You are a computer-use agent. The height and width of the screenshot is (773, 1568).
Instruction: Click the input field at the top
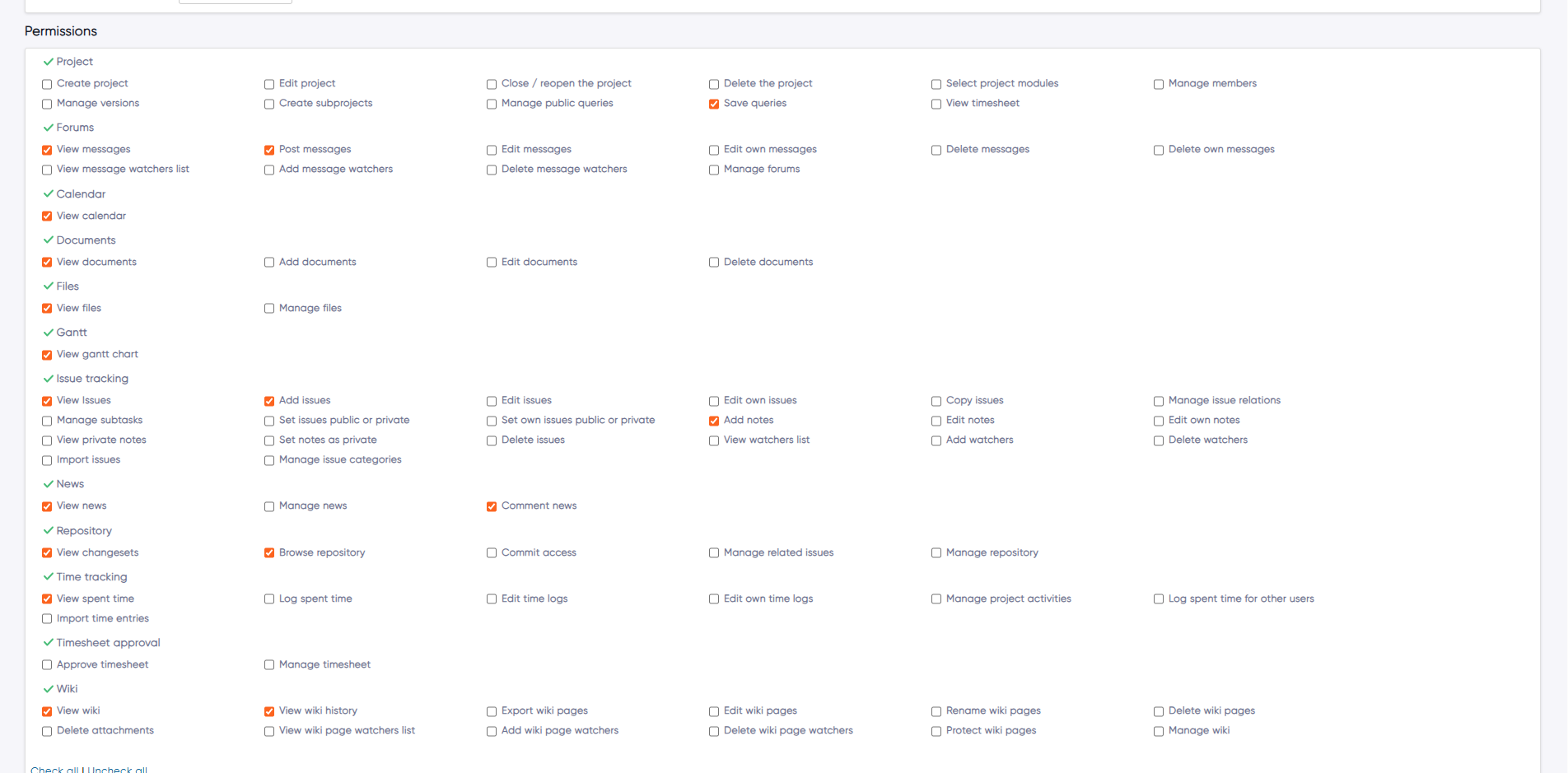pos(234,2)
